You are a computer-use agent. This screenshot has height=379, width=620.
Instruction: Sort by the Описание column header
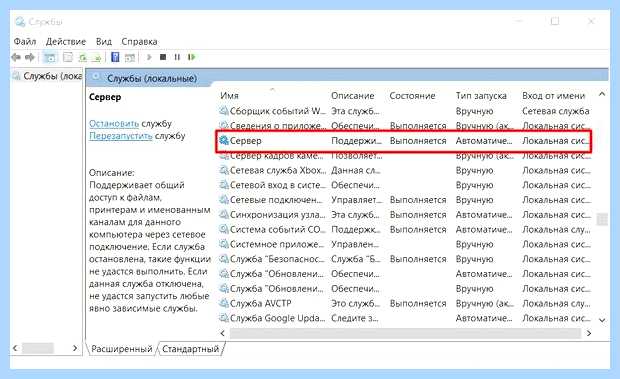[353, 96]
